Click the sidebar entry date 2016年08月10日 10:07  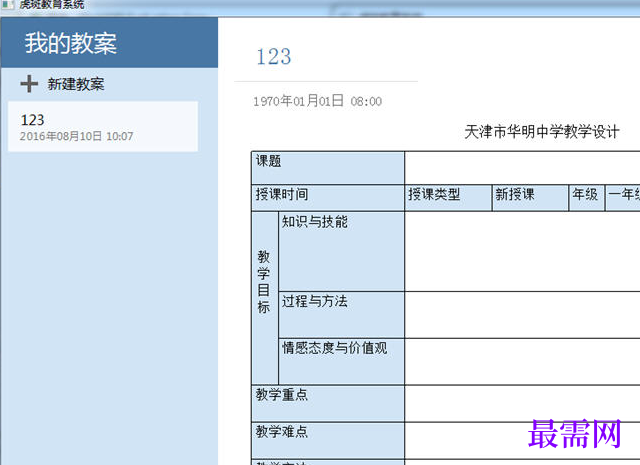click(x=76, y=136)
